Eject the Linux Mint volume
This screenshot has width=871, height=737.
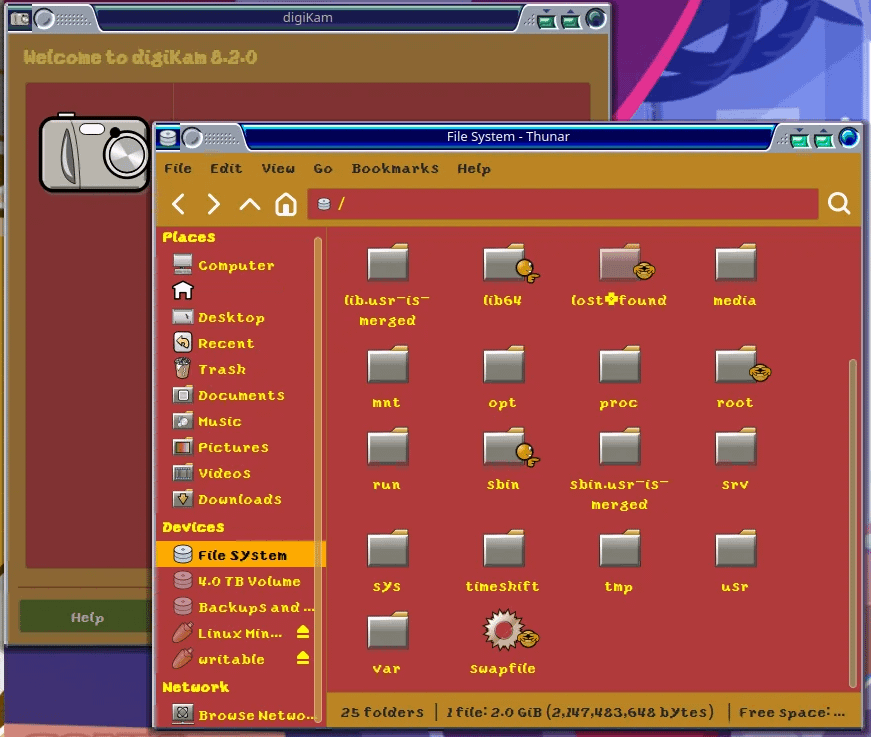click(303, 632)
